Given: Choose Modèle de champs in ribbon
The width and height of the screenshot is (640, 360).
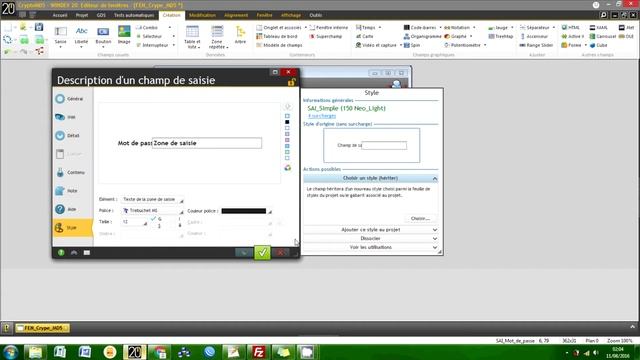Looking at the screenshot, I should click(x=279, y=45).
